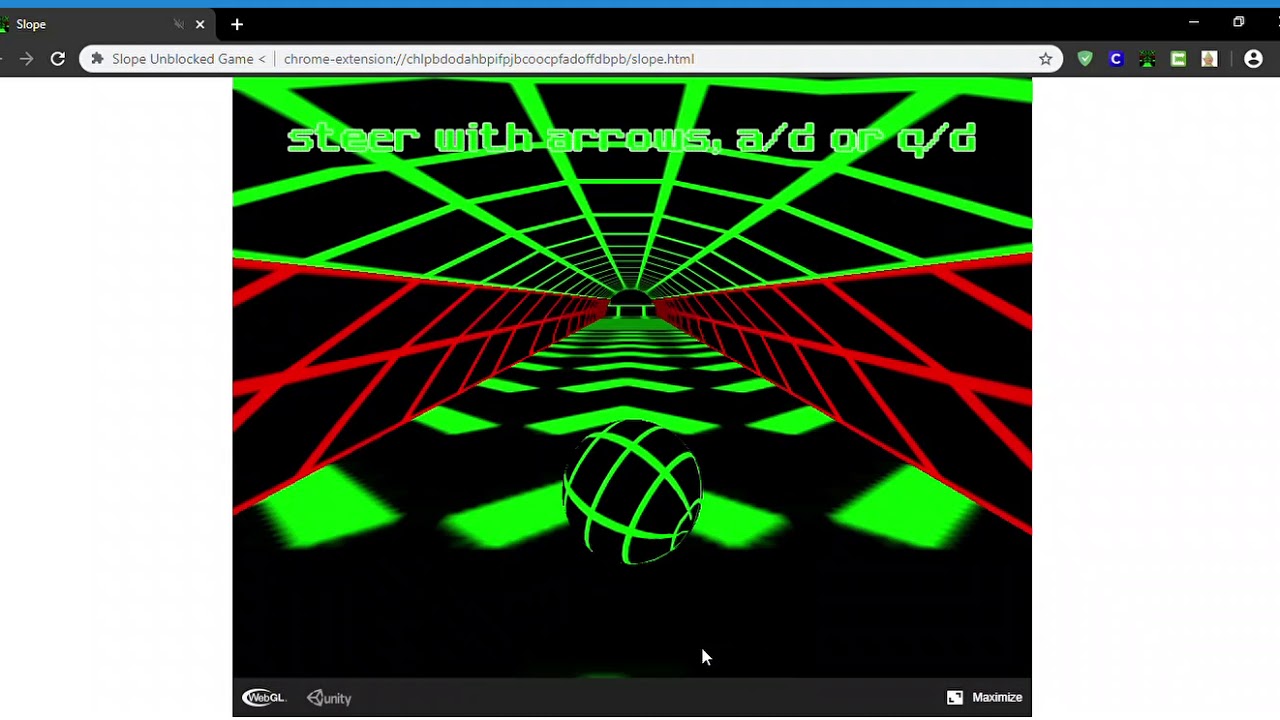Image resolution: width=1280 pixels, height=720 pixels.
Task: Click 'Slope Unblocked Game' text in address bar
Action: click(x=183, y=59)
